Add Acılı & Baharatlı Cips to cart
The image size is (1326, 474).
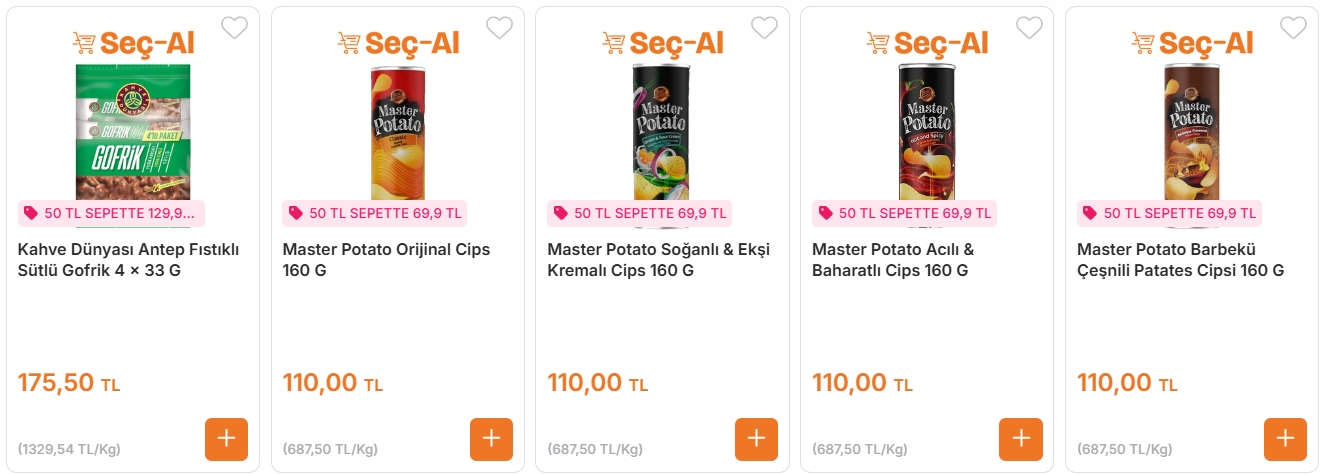[x=1020, y=439]
